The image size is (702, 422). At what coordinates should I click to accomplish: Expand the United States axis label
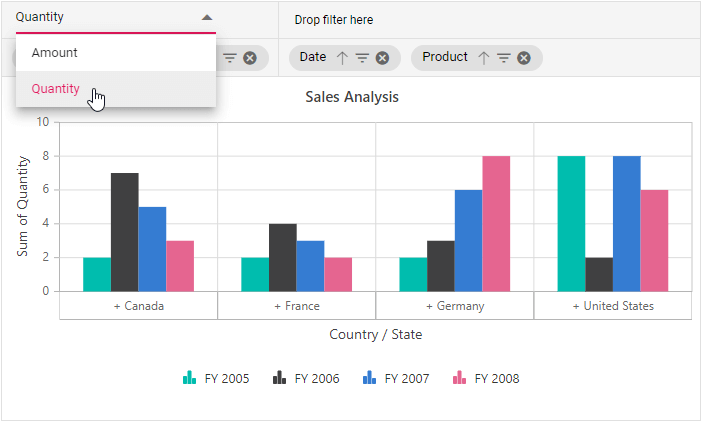tap(613, 306)
